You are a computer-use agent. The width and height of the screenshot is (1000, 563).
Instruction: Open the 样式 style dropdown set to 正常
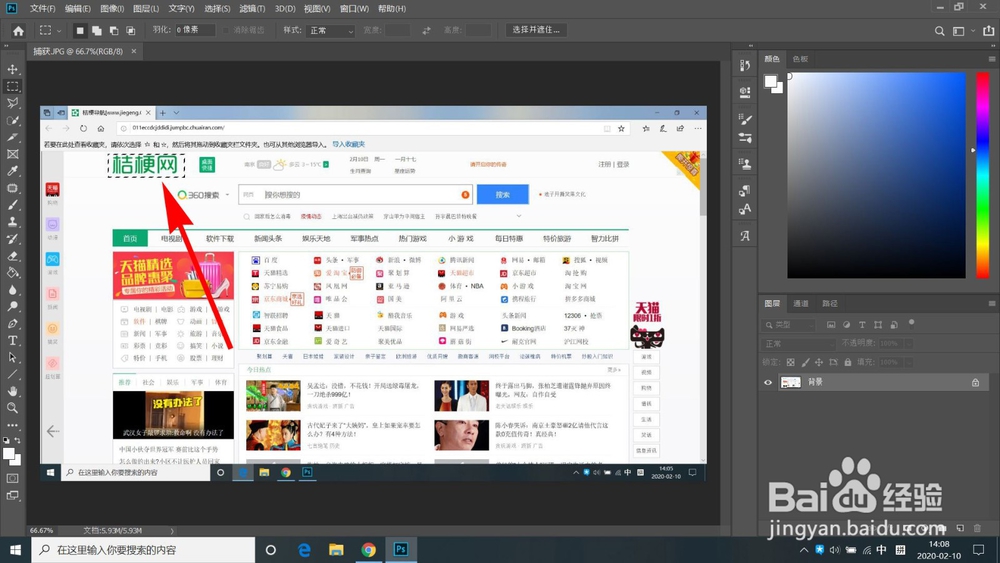pos(330,31)
